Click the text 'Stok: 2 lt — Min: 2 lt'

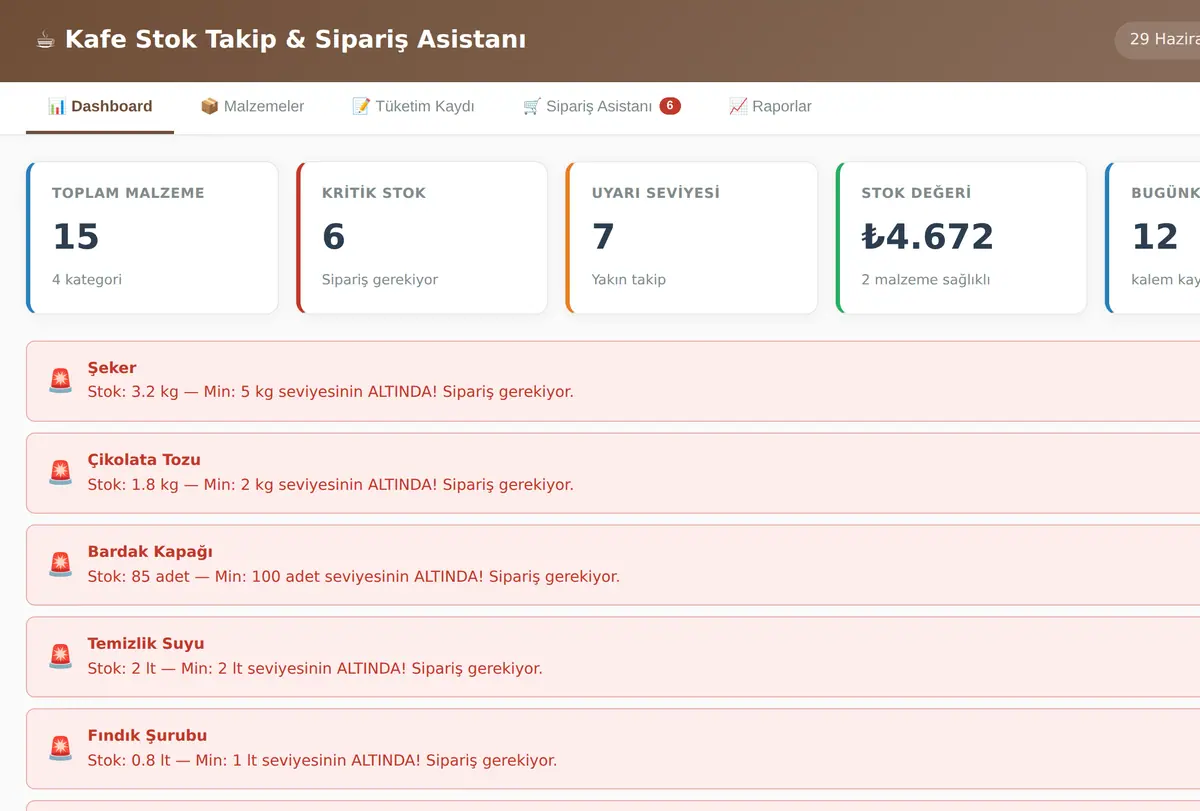(x=165, y=669)
